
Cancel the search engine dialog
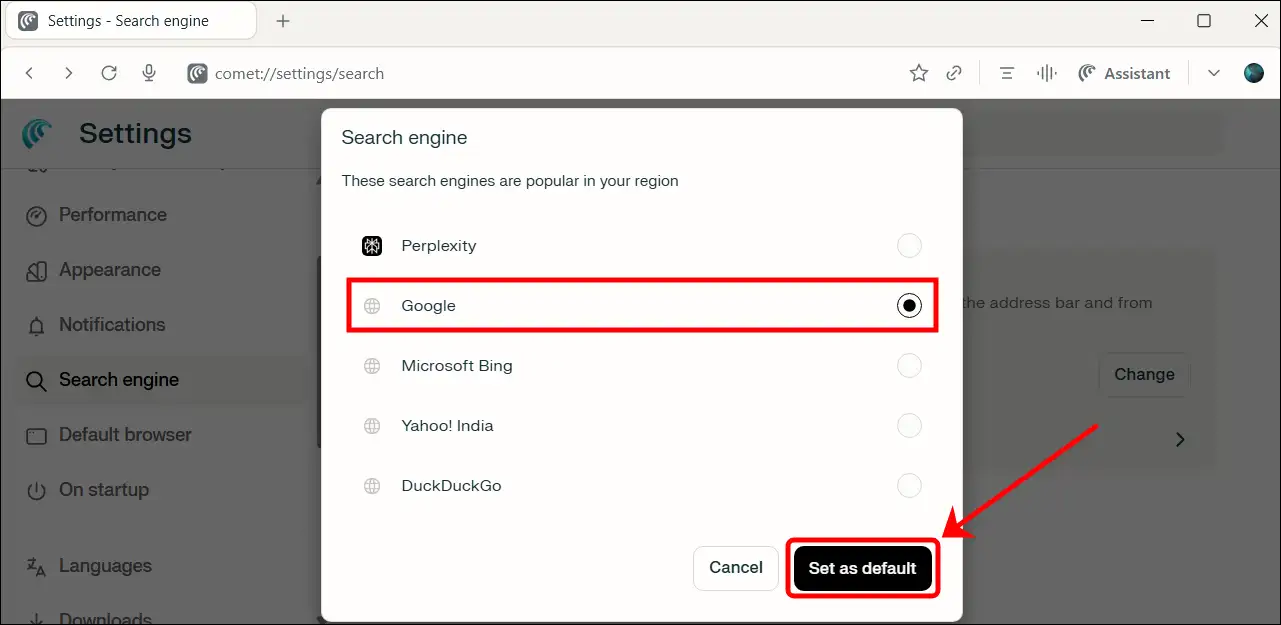(736, 568)
